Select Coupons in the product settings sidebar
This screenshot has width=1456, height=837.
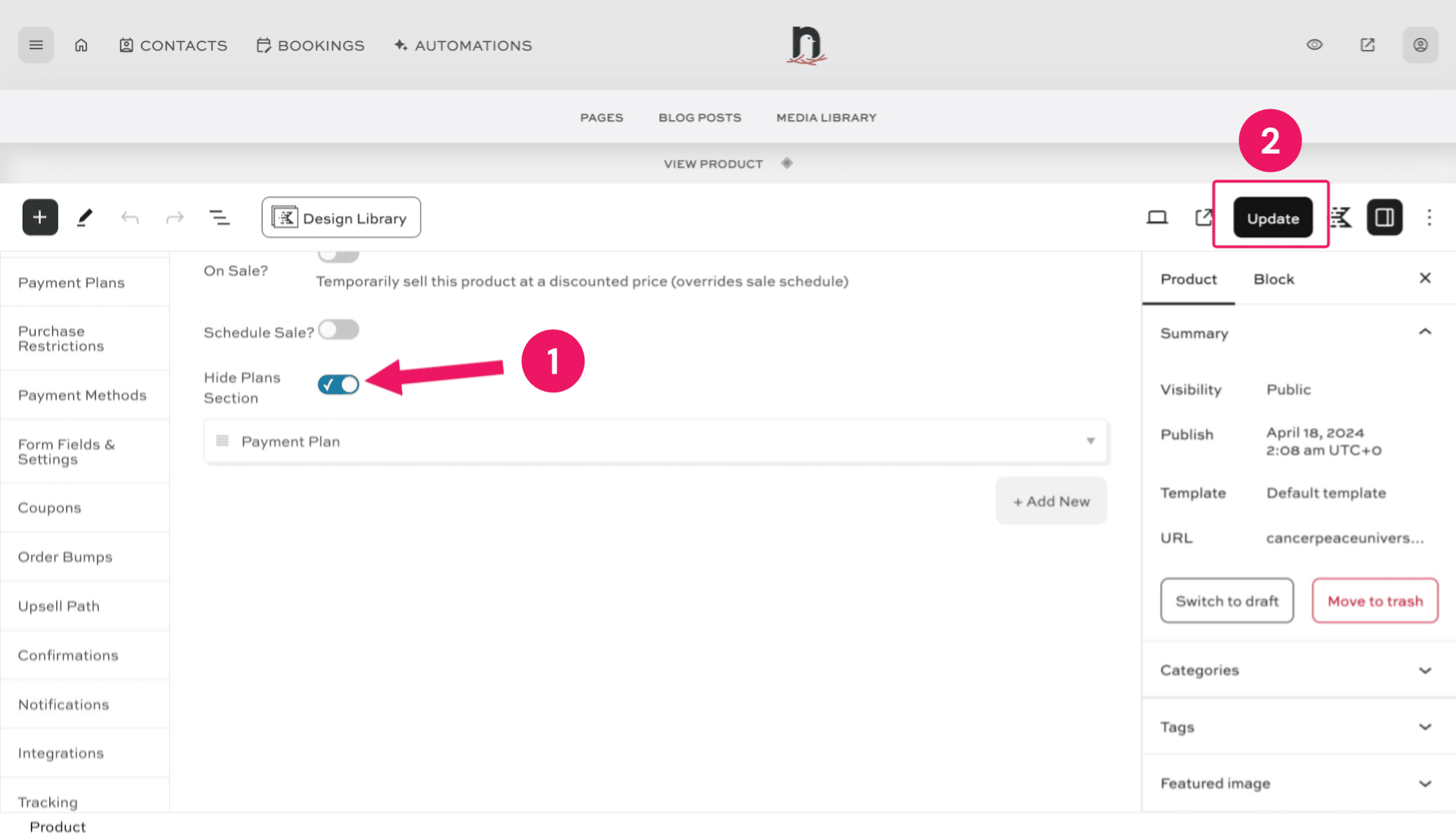click(x=49, y=507)
